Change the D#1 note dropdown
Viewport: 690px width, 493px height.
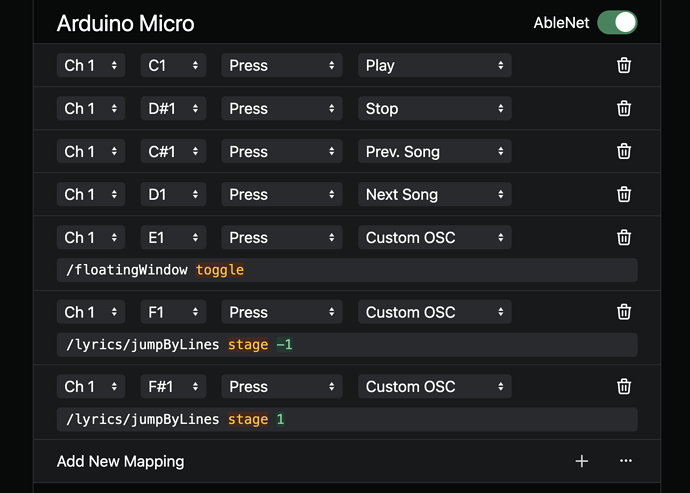point(173,108)
